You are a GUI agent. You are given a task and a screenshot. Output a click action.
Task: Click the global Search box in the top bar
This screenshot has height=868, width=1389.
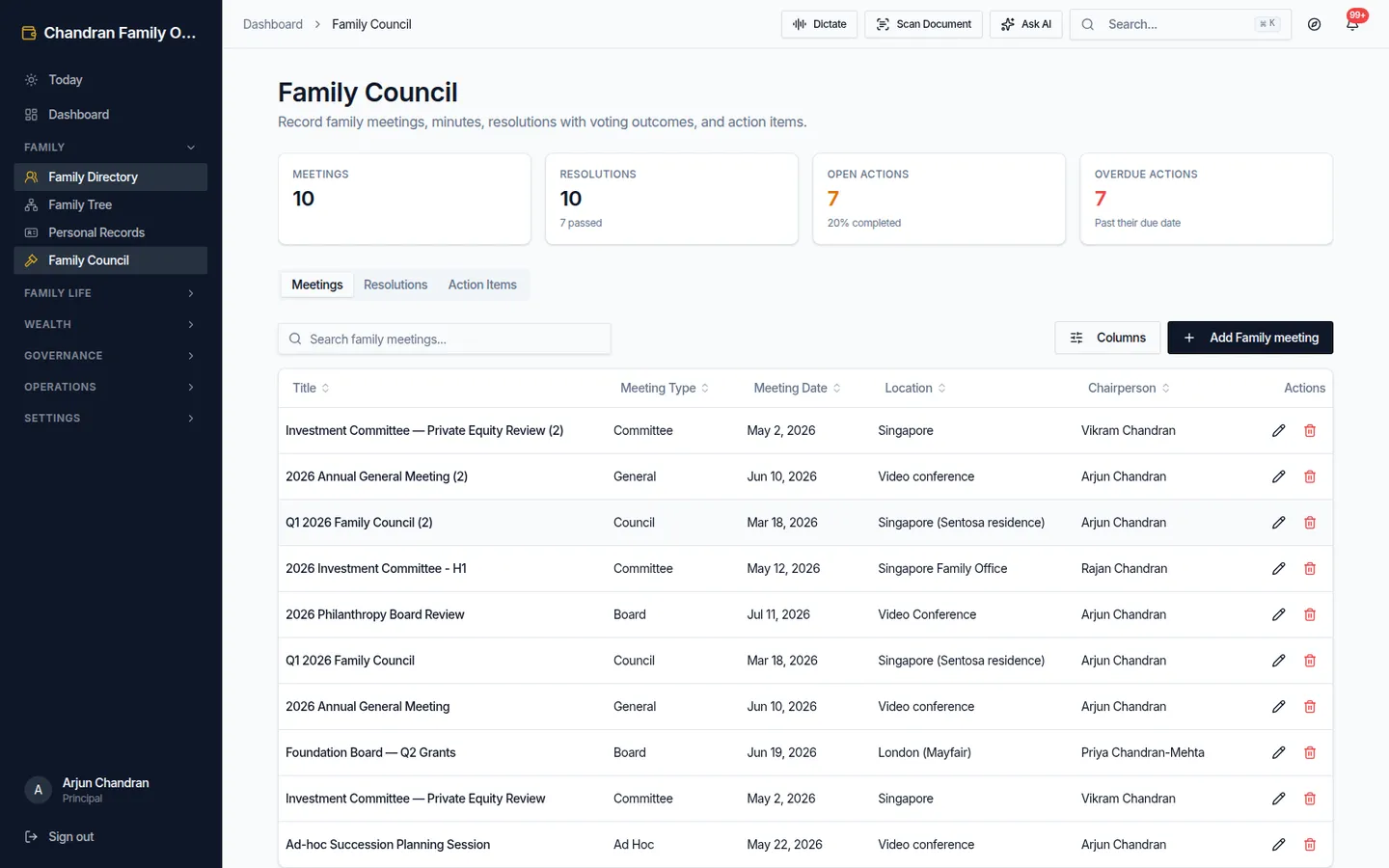pyautogui.click(x=1181, y=24)
